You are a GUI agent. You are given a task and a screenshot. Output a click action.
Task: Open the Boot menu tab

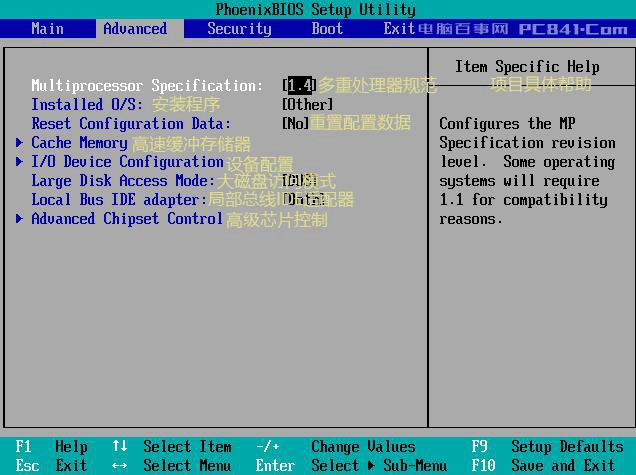tap(327, 28)
